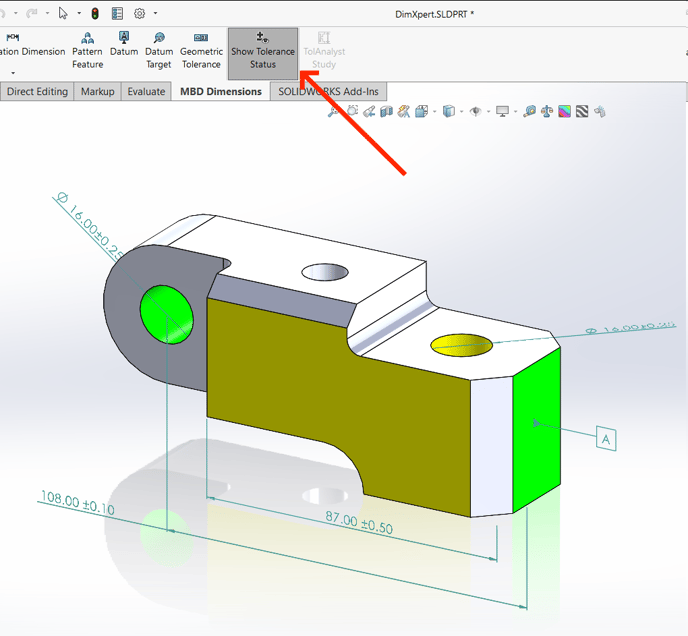The height and width of the screenshot is (636, 688).
Task: Expand the dropdown below Location Dimension
Action: pos(13,73)
